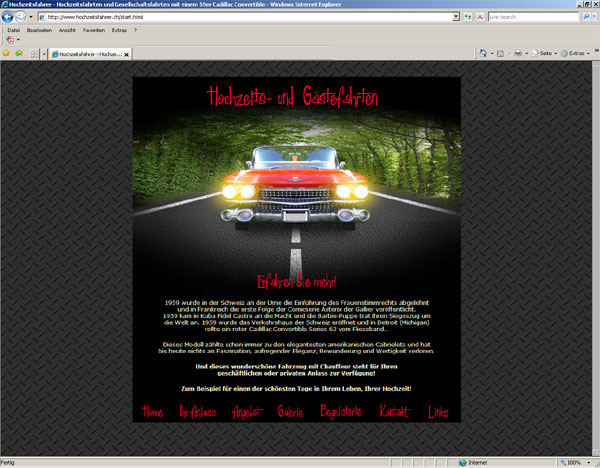Viewport: 600px width, 468px height.
Task: Minimize the Internet Explorer window
Action: (x=579, y=4)
